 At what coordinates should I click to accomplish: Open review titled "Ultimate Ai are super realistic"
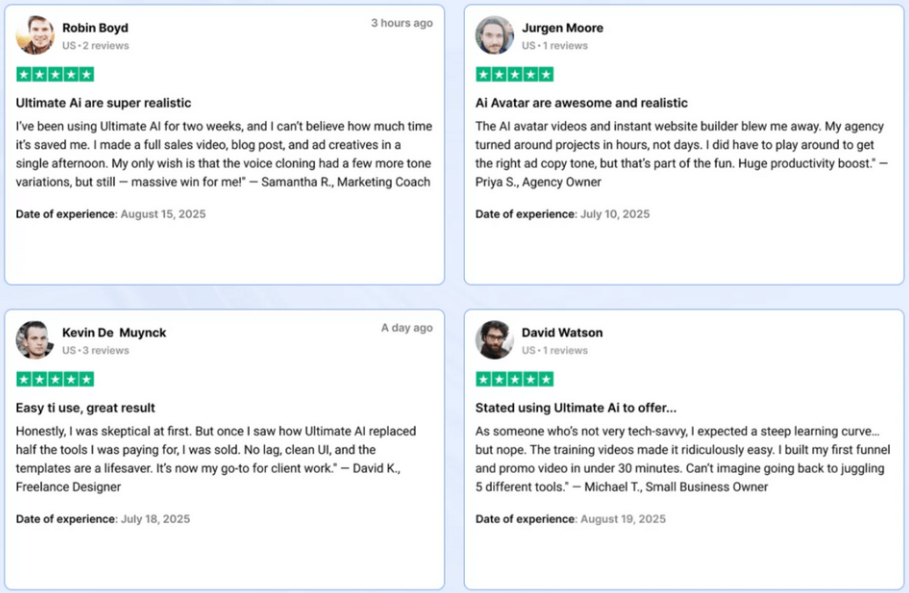(103, 103)
